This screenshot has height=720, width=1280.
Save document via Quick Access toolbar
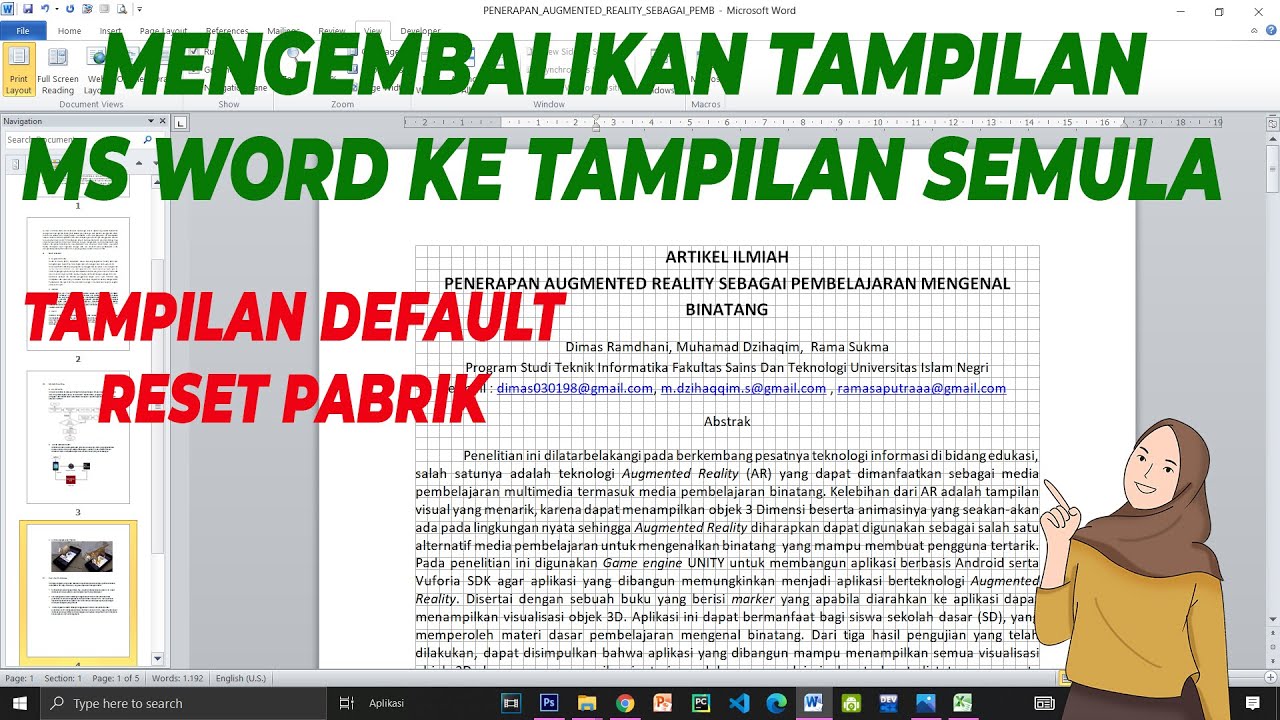pos(27,10)
